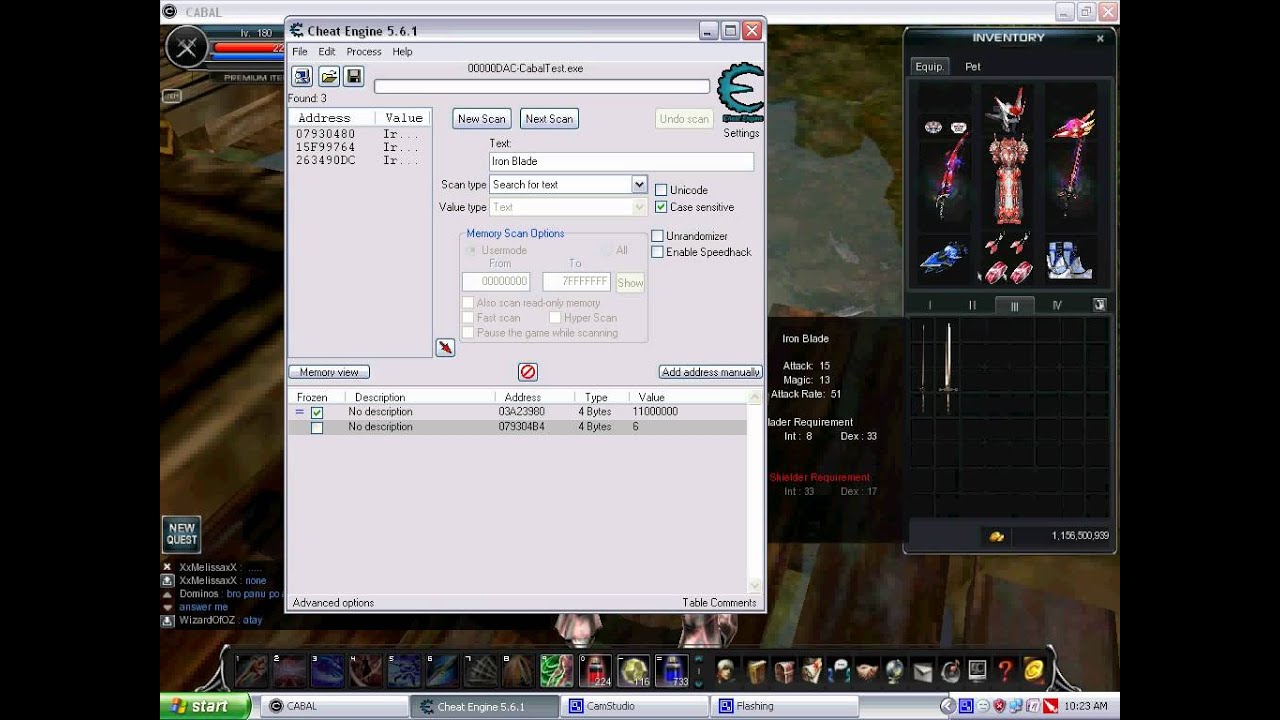The width and height of the screenshot is (1280, 720).
Task: Uncheck Case sensitive
Action: pyautogui.click(x=660, y=207)
